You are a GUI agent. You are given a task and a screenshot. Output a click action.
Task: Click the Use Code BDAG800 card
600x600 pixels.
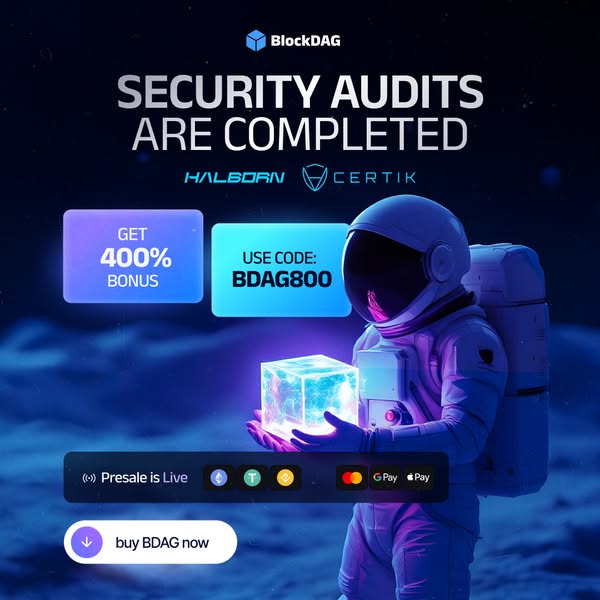[281, 270]
